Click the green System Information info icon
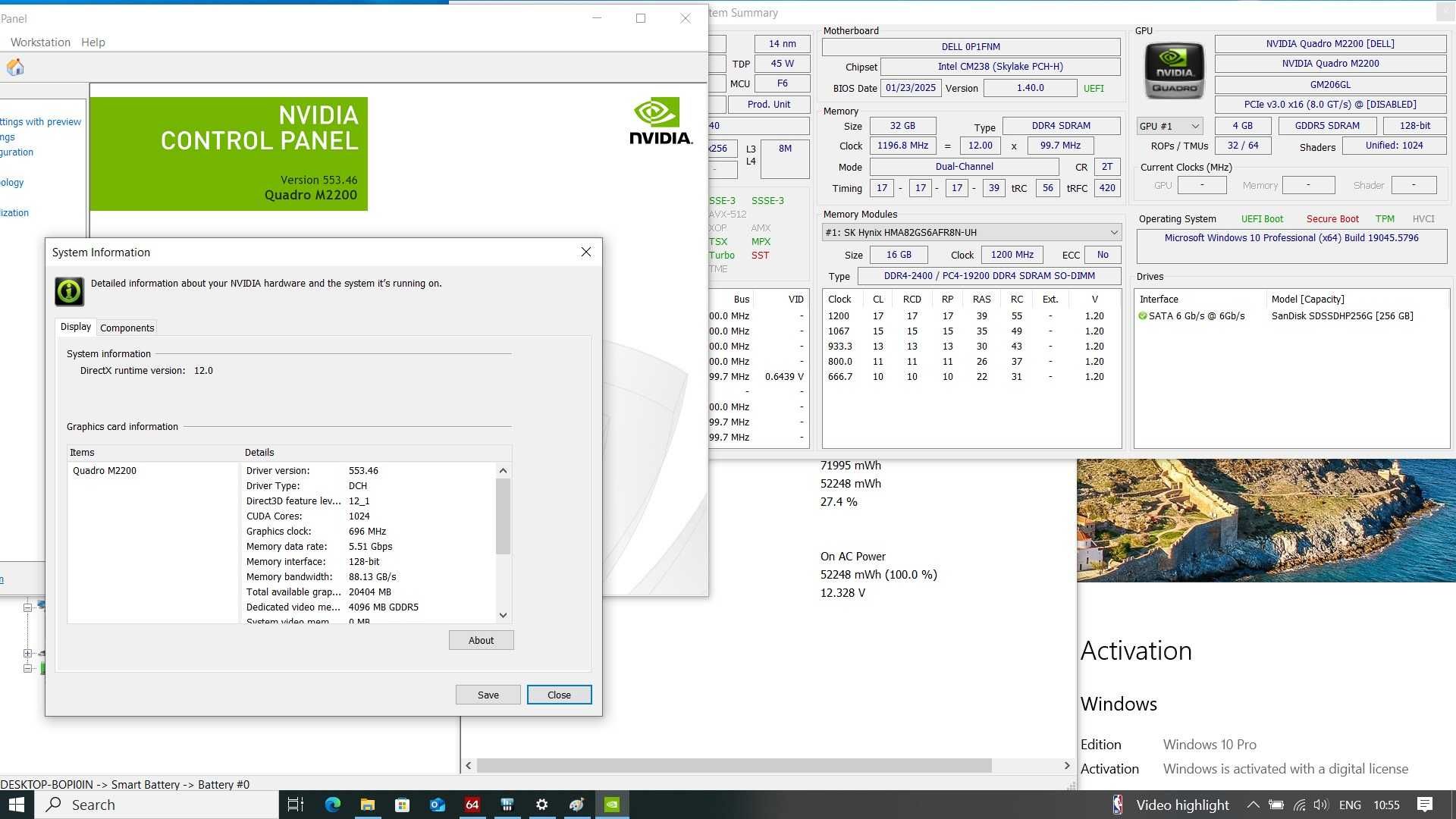 tap(69, 291)
